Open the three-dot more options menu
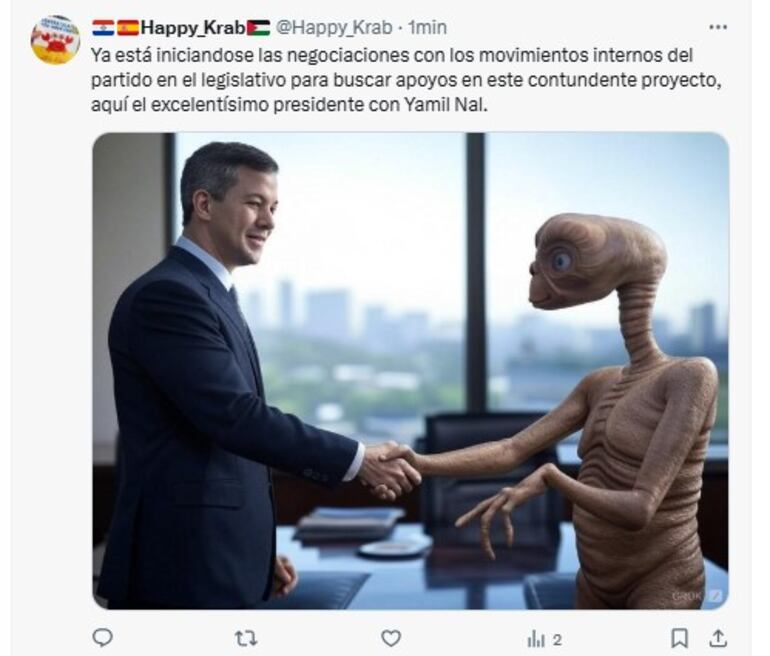This screenshot has height=656, width=770. pos(718,27)
